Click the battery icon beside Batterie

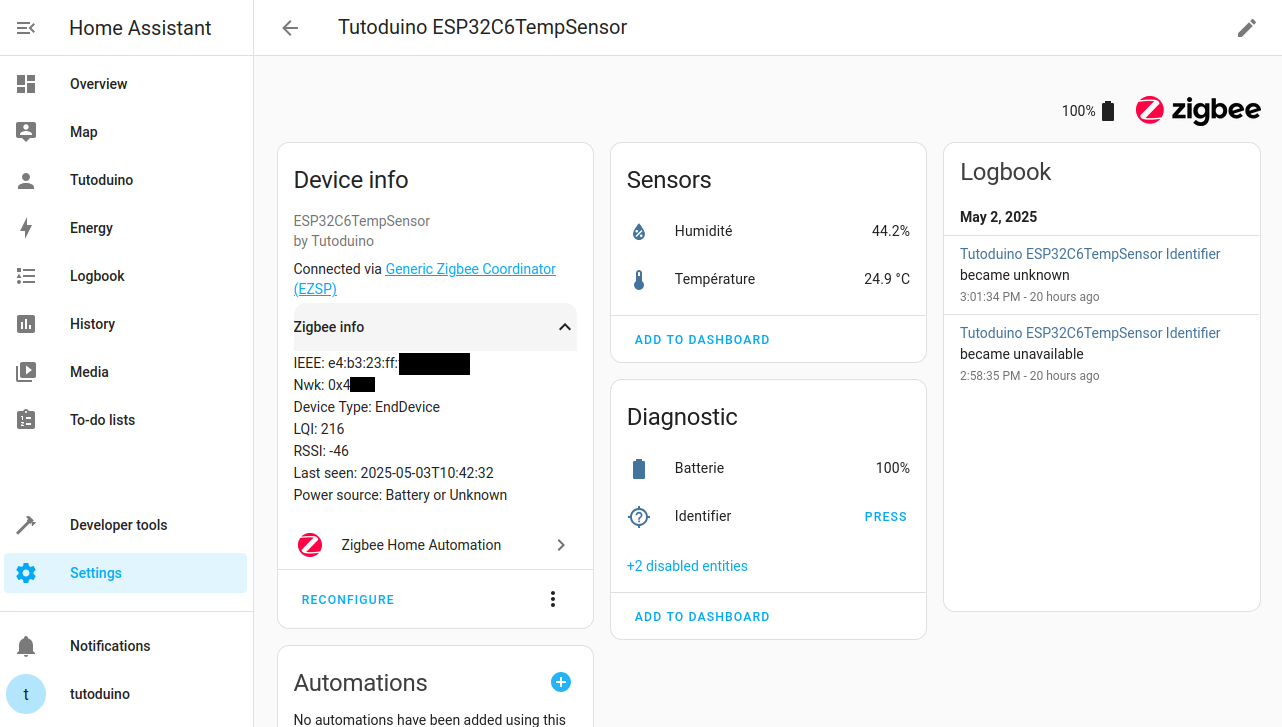638,468
